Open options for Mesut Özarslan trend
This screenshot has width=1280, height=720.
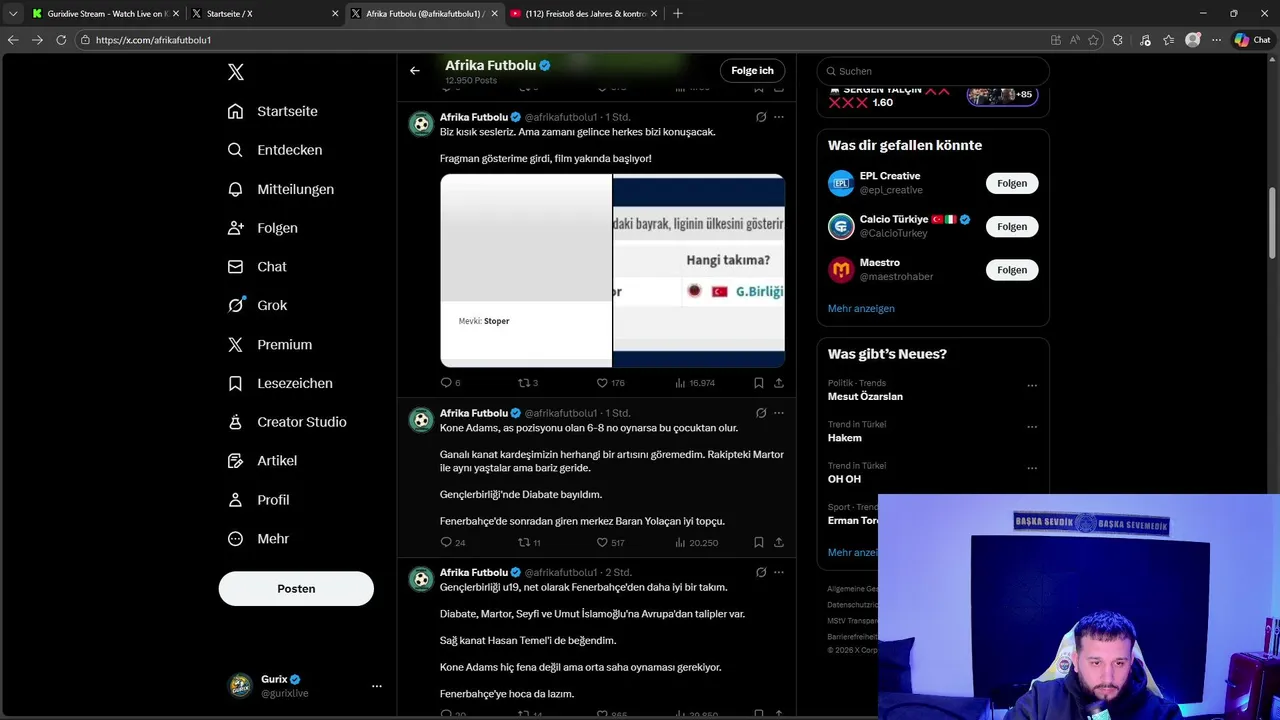tap(1032, 385)
